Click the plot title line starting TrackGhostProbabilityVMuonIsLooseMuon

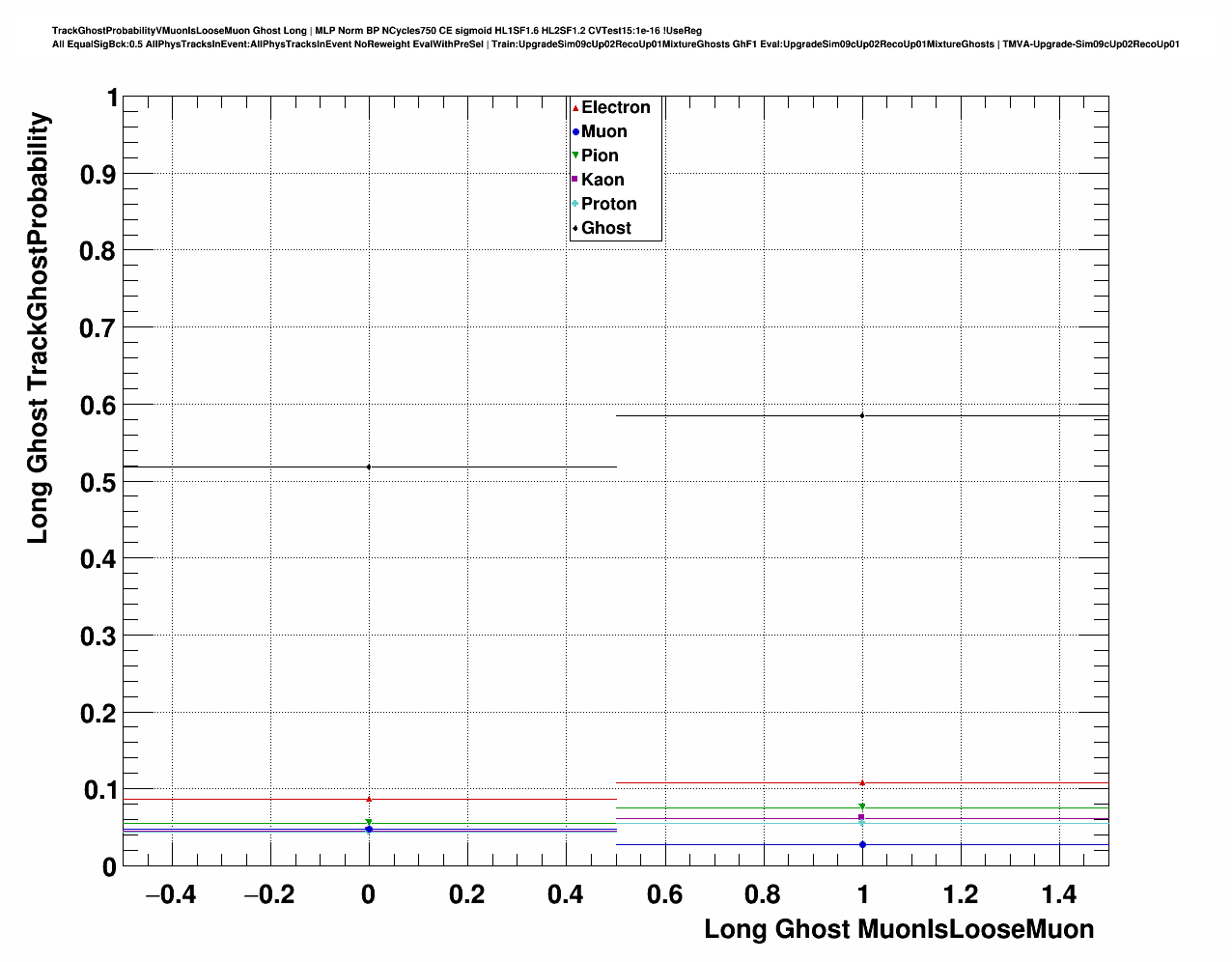pos(377,31)
